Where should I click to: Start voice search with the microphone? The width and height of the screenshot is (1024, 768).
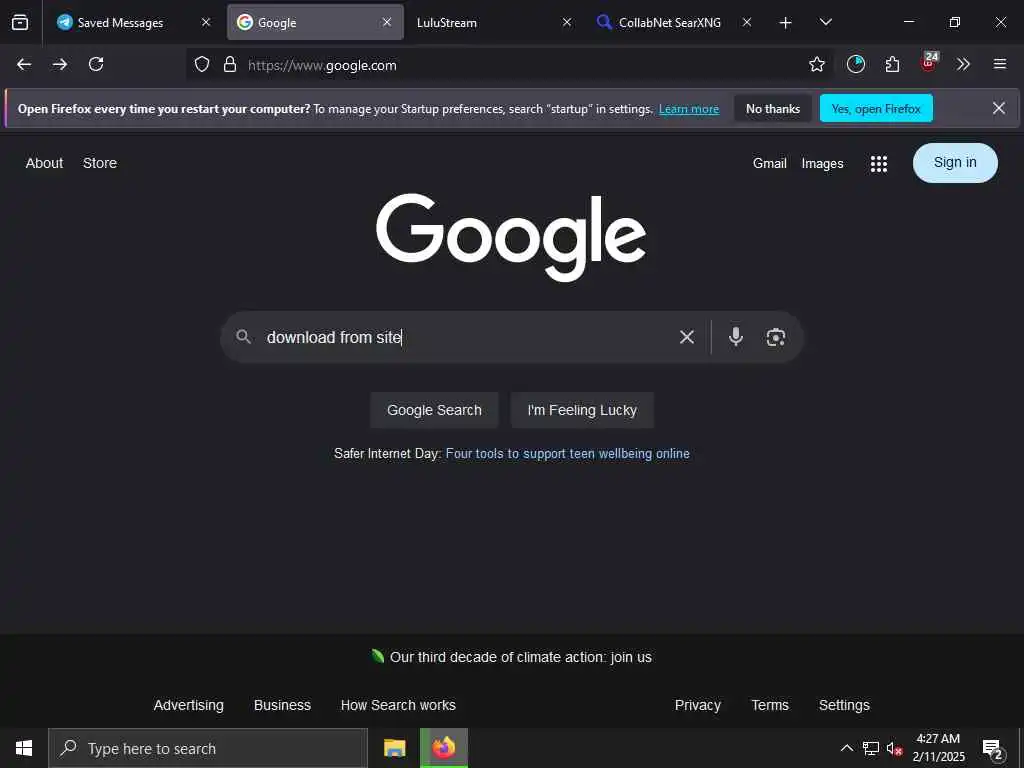coord(735,336)
